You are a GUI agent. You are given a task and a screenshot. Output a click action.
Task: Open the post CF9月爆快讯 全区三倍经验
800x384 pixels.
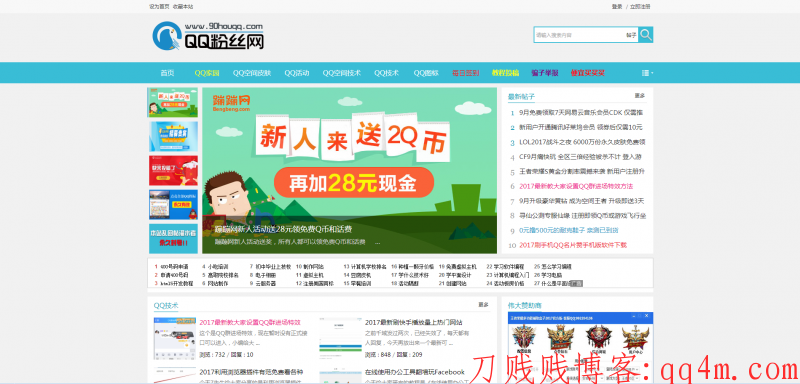(x=580, y=157)
